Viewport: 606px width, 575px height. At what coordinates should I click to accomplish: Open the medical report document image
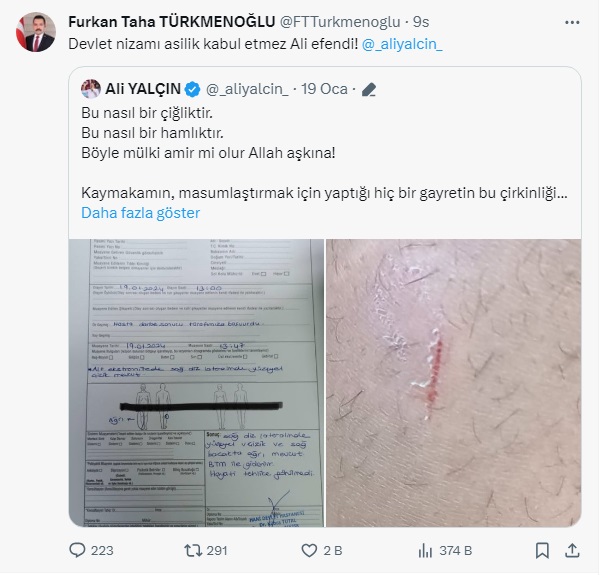(196, 383)
